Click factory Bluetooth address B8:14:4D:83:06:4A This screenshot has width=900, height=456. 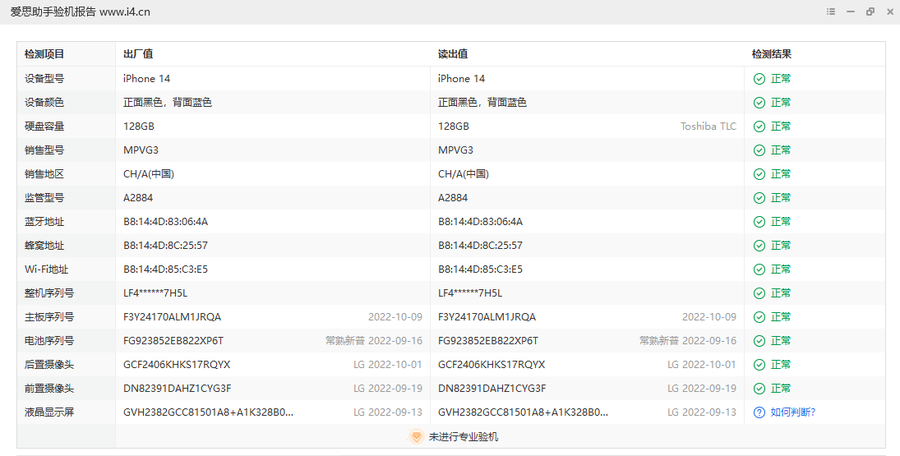[165, 222]
